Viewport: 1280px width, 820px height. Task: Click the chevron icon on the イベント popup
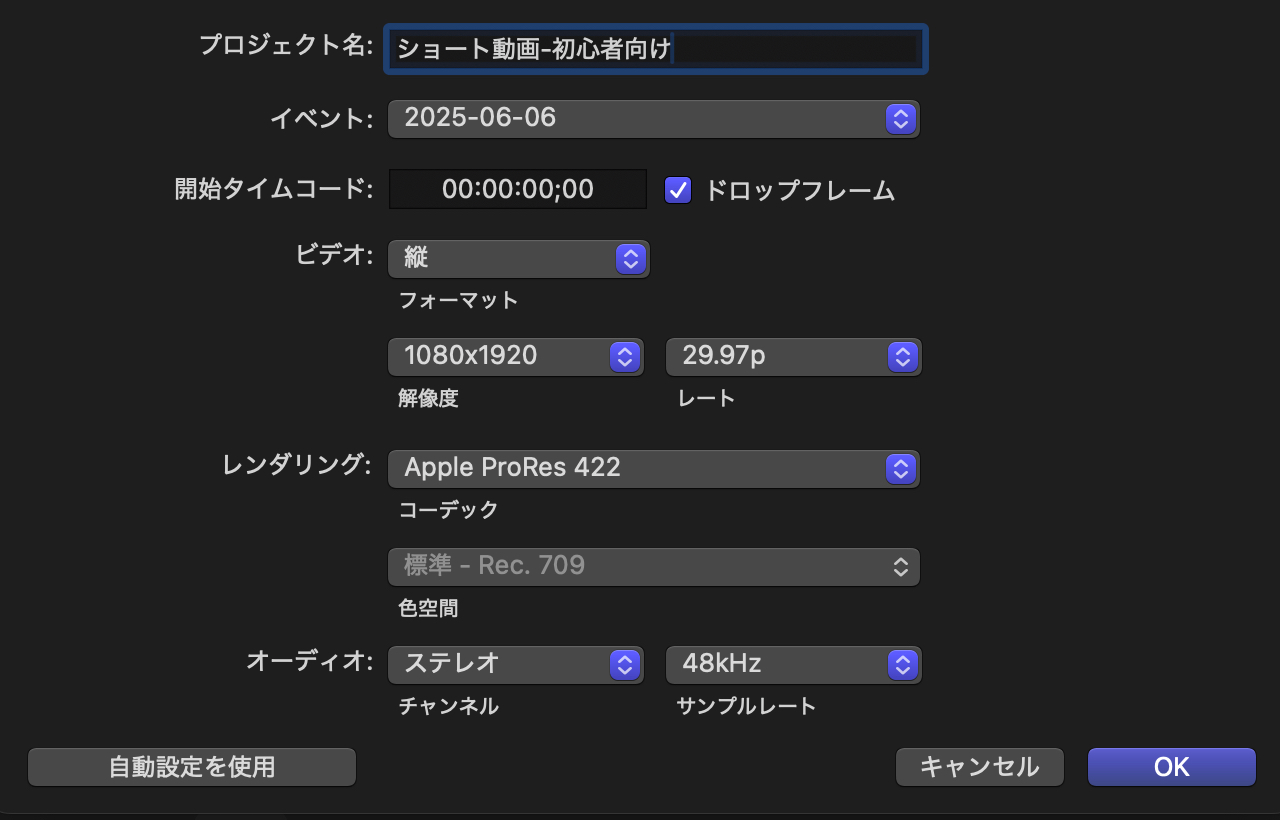[x=900, y=118]
